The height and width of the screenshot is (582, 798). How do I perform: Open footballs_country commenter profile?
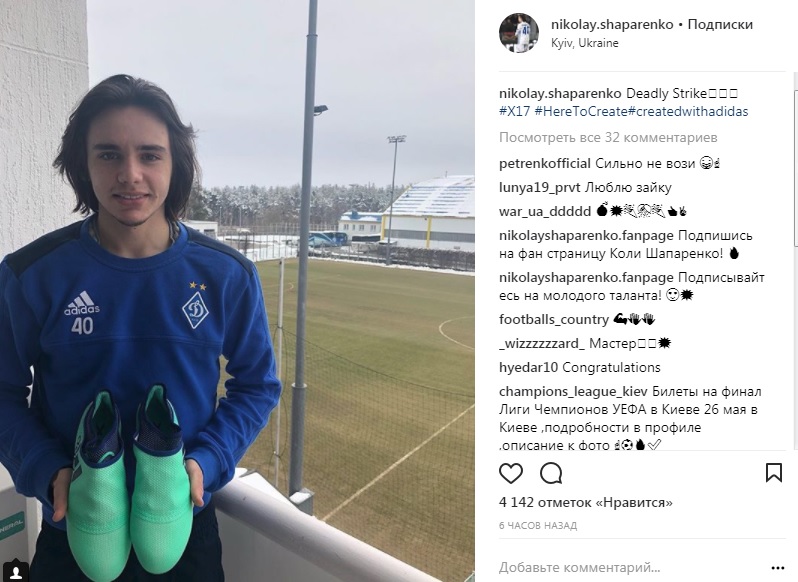click(x=554, y=319)
